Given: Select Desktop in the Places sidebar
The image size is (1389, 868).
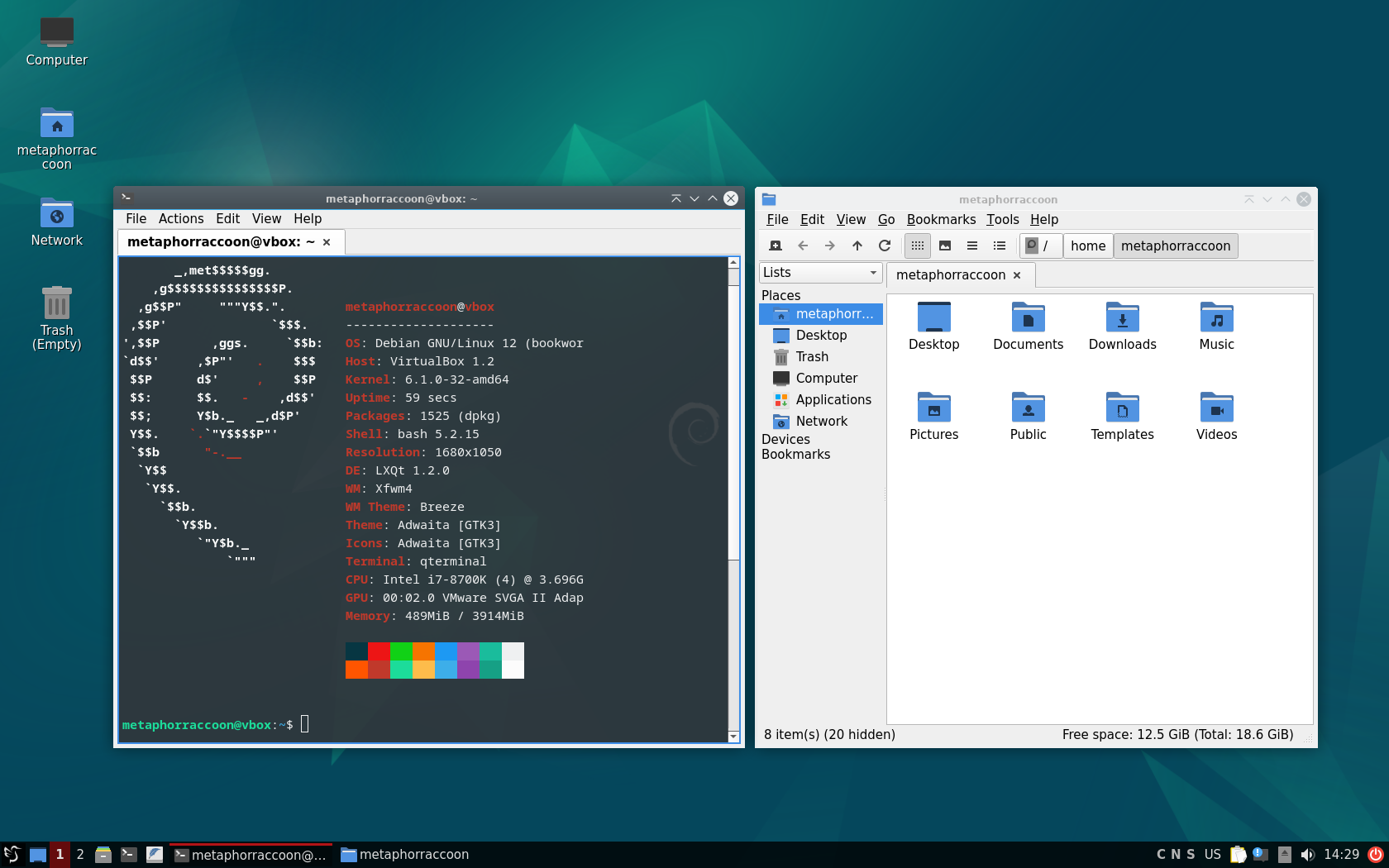Looking at the screenshot, I should tap(821, 336).
